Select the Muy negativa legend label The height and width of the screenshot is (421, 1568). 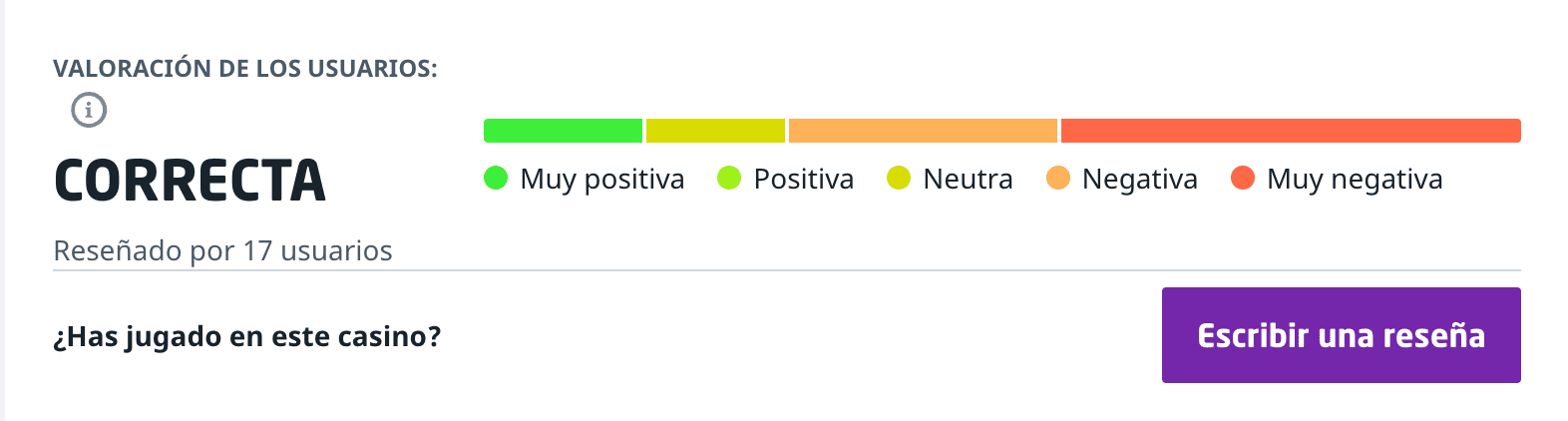tap(1354, 179)
